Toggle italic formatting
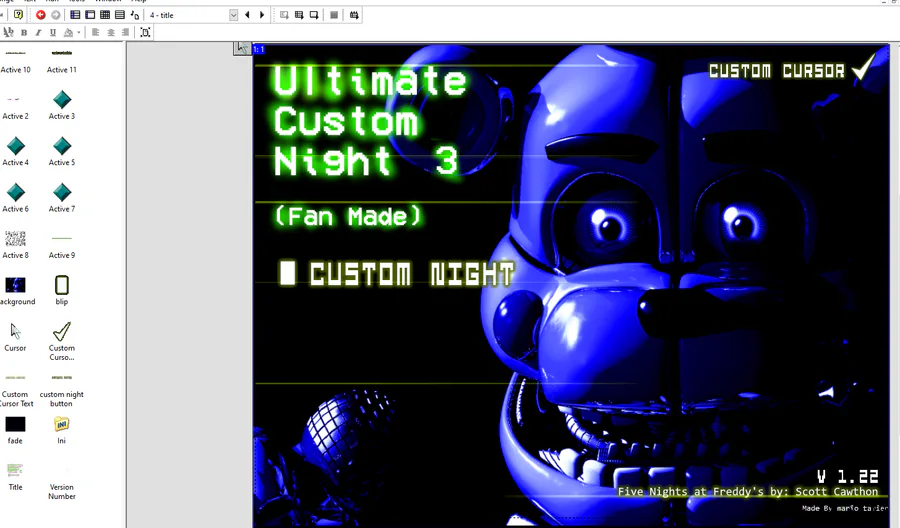Viewport: 900px width, 528px height. (38, 33)
